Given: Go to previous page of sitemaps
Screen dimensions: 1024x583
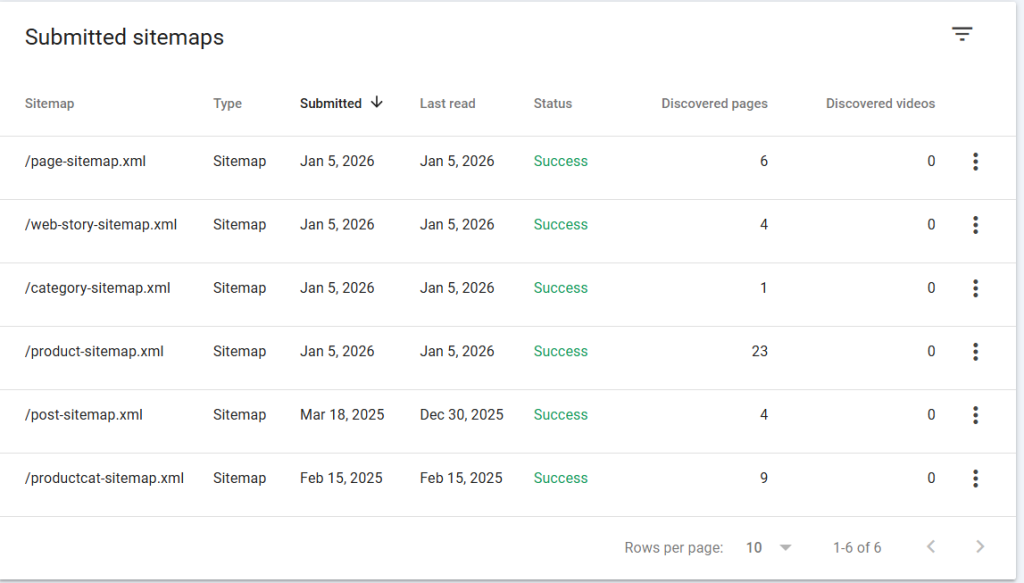Looking at the screenshot, I should click(x=931, y=547).
